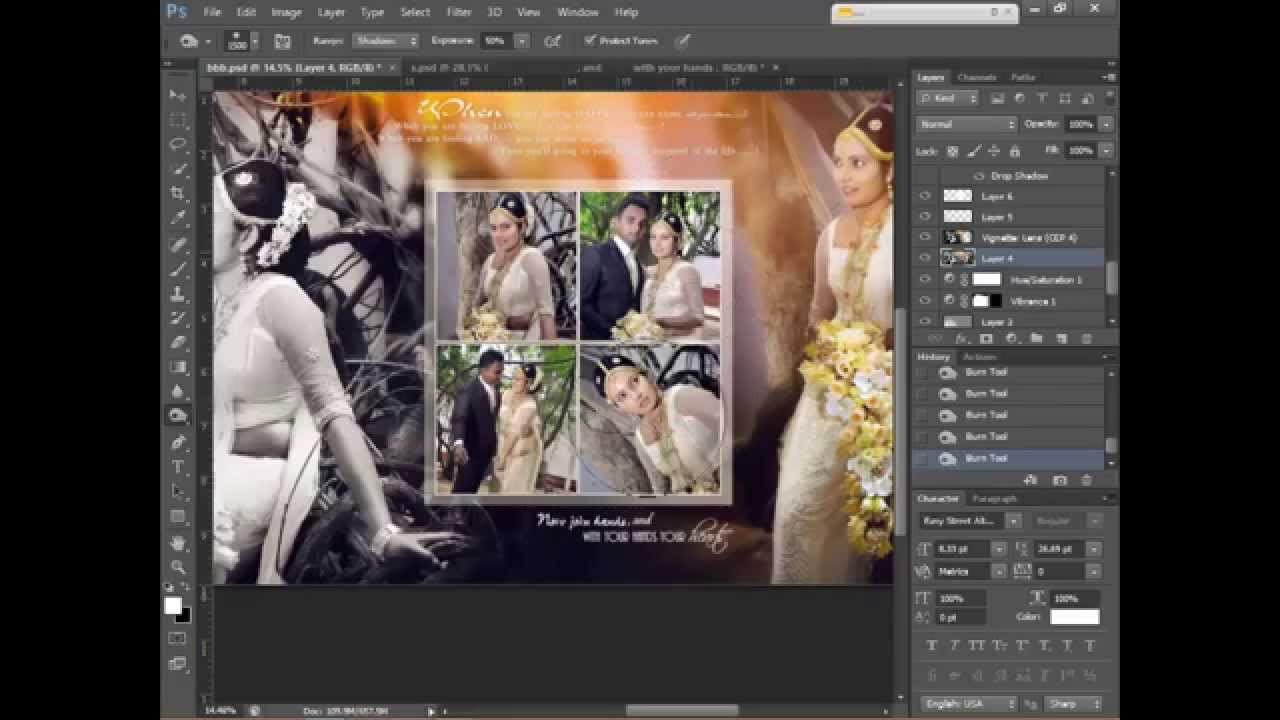Toggle Drop Shadow effect visibility
This screenshot has width=1280, height=720.
click(x=979, y=176)
